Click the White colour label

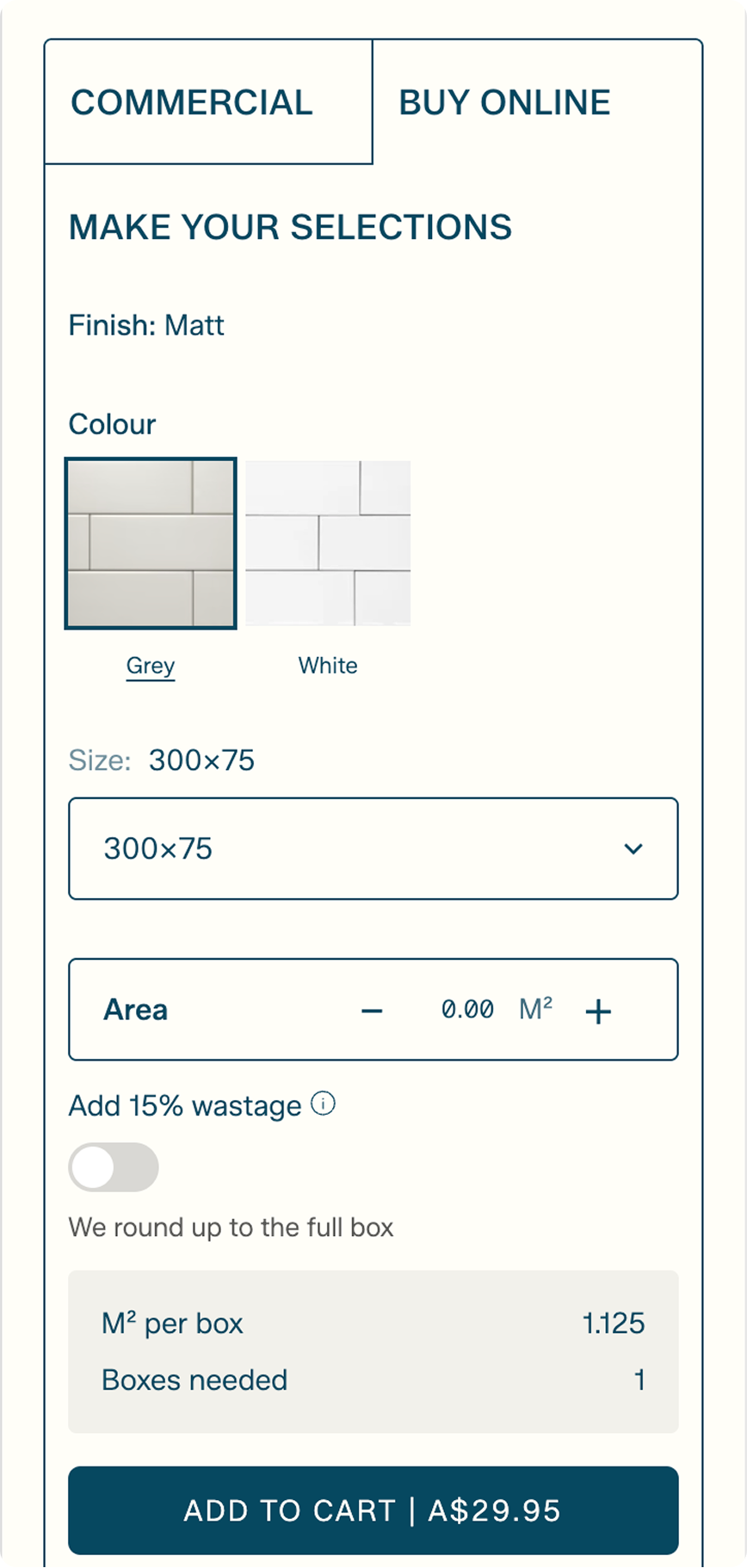click(x=328, y=666)
